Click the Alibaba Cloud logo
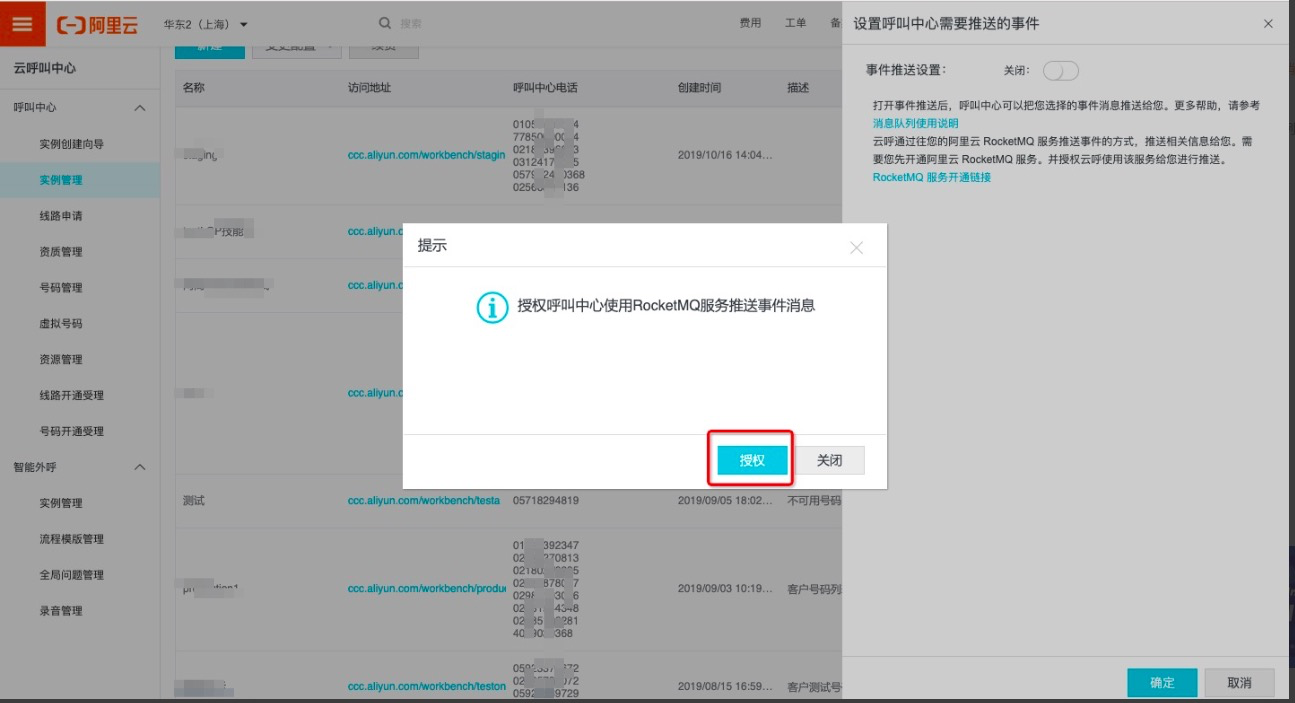 [x=97, y=24]
